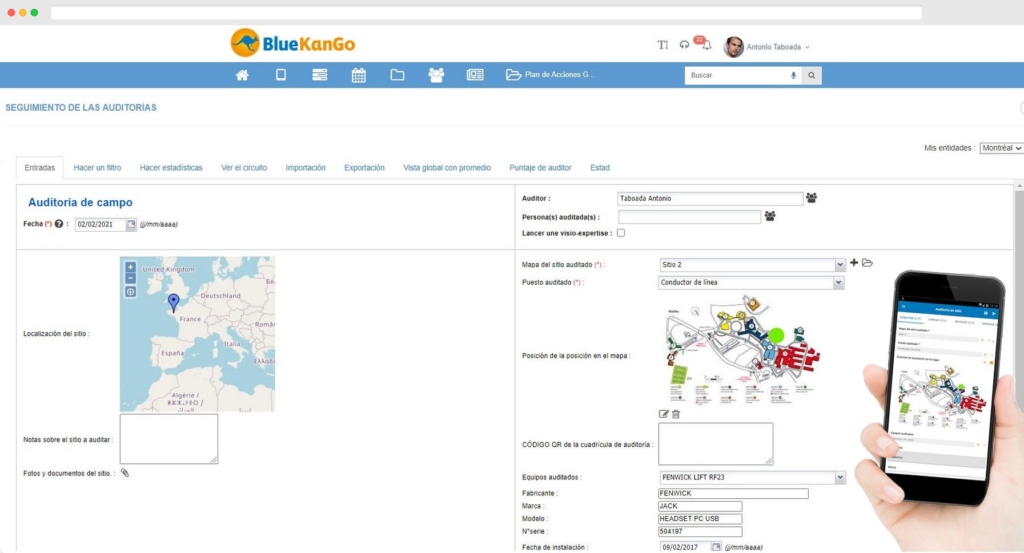The width and height of the screenshot is (1024, 553).
Task: Click the microphone icon in search
Action: [x=793, y=76]
